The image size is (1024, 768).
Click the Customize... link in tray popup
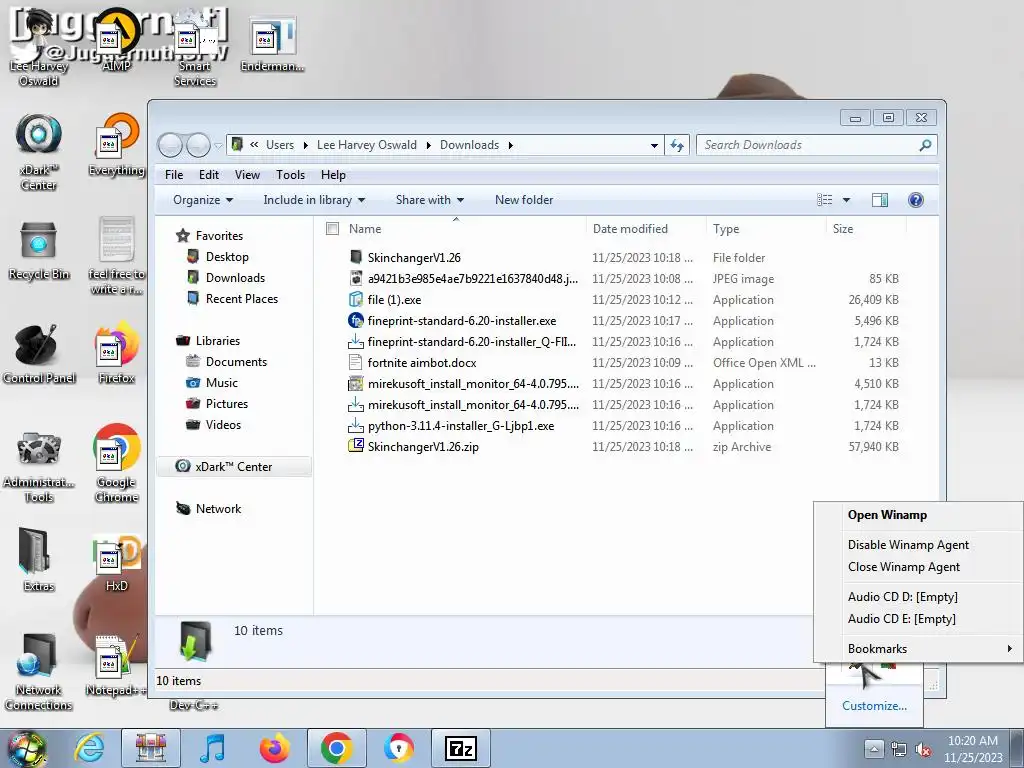[x=874, y=706]
